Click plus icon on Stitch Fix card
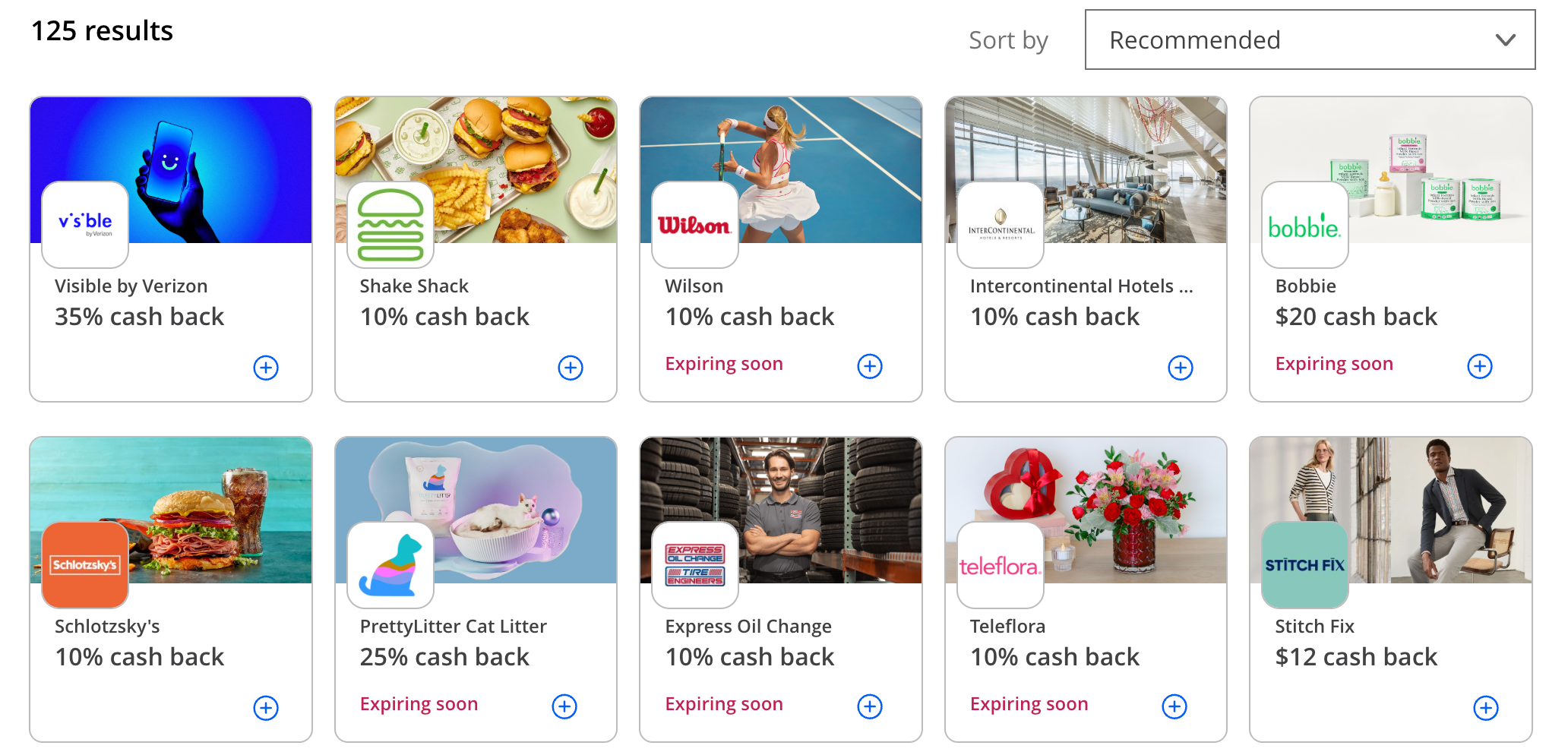Image resolution: width=1568 pixels, height=755 pixels. [x=1485, y=708]
